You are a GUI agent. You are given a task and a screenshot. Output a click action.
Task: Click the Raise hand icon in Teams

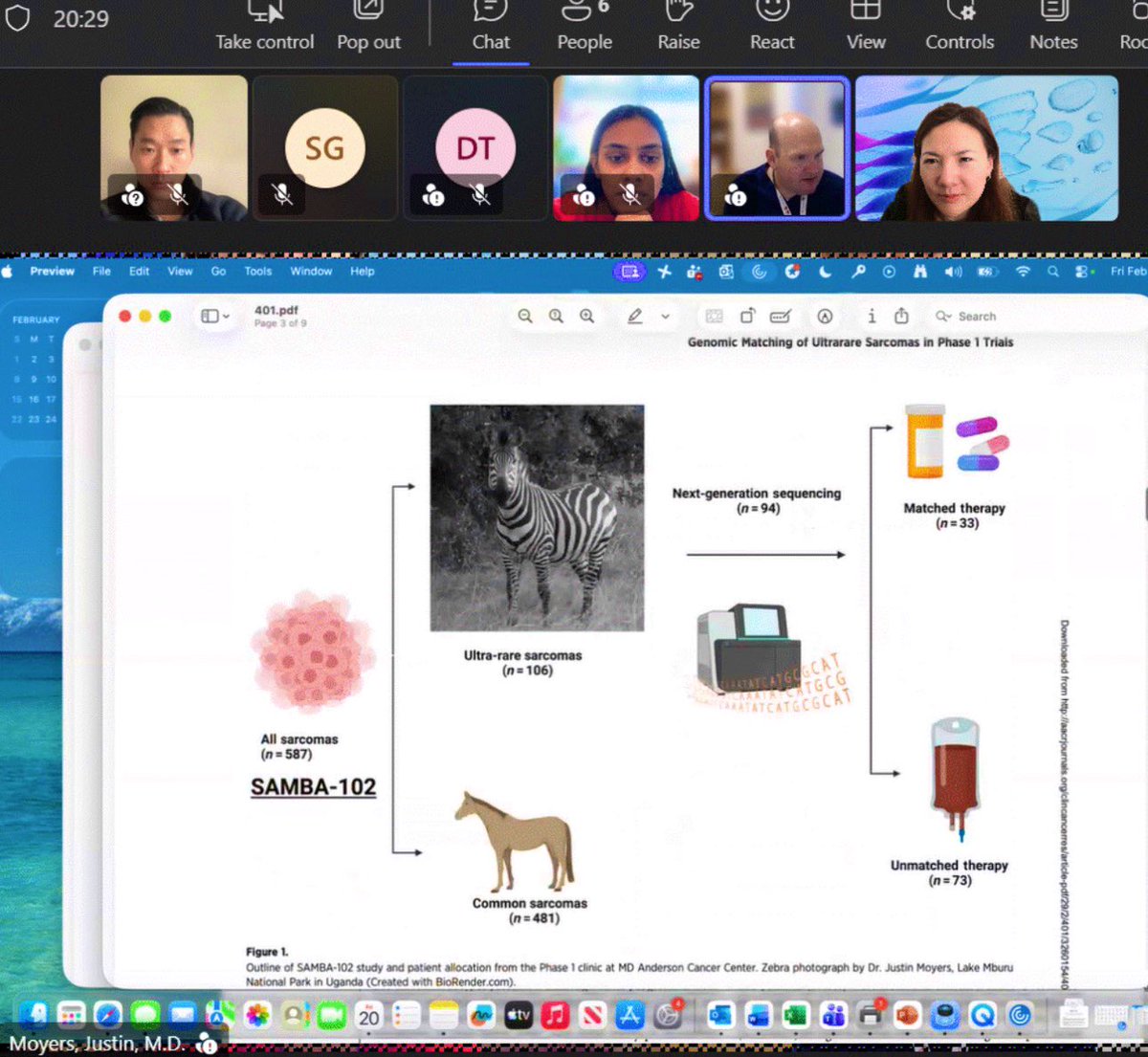(x=678, y=29)
